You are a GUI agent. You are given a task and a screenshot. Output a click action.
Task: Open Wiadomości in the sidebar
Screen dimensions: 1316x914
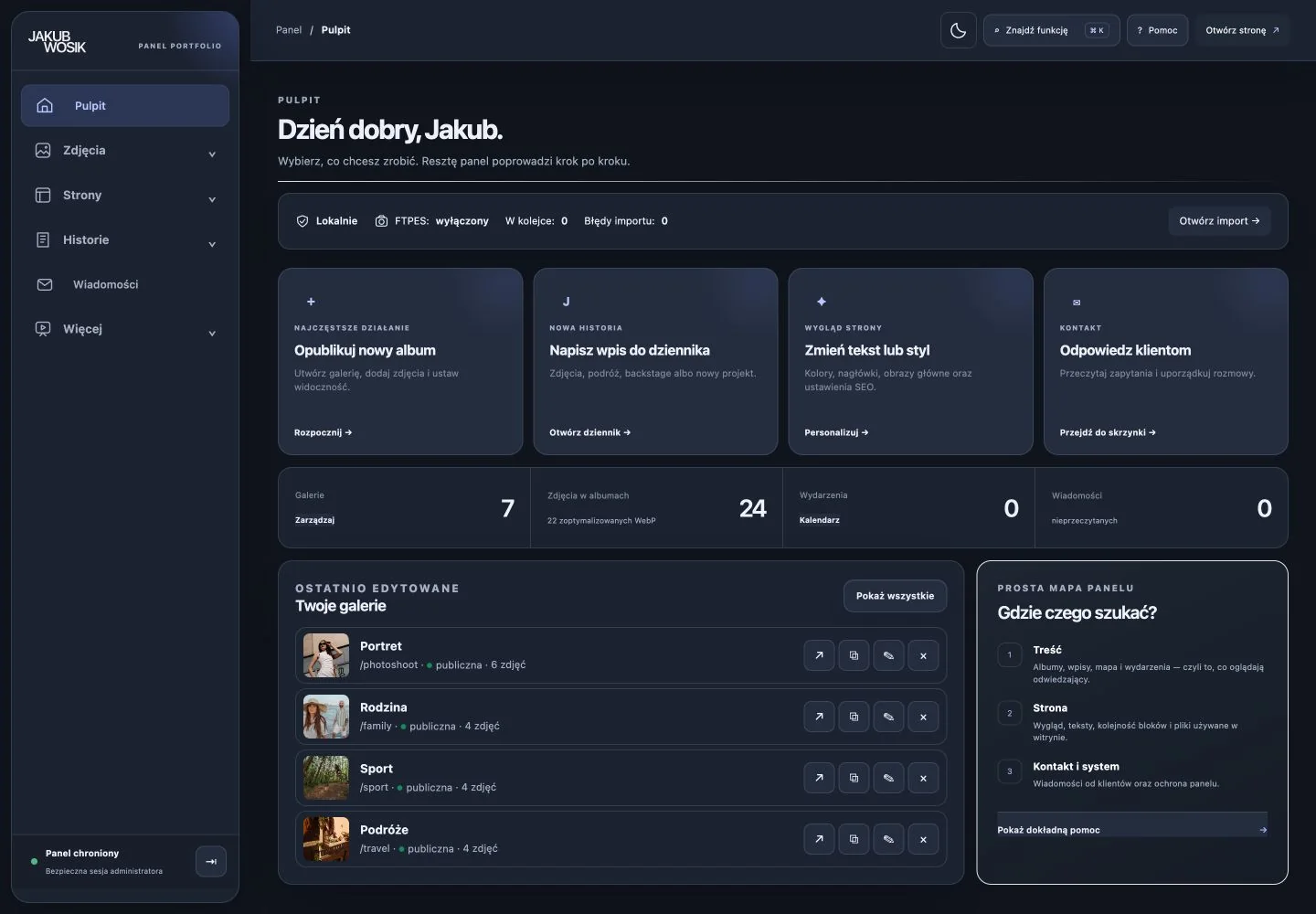pyautogui.click(x=125, y=284)
